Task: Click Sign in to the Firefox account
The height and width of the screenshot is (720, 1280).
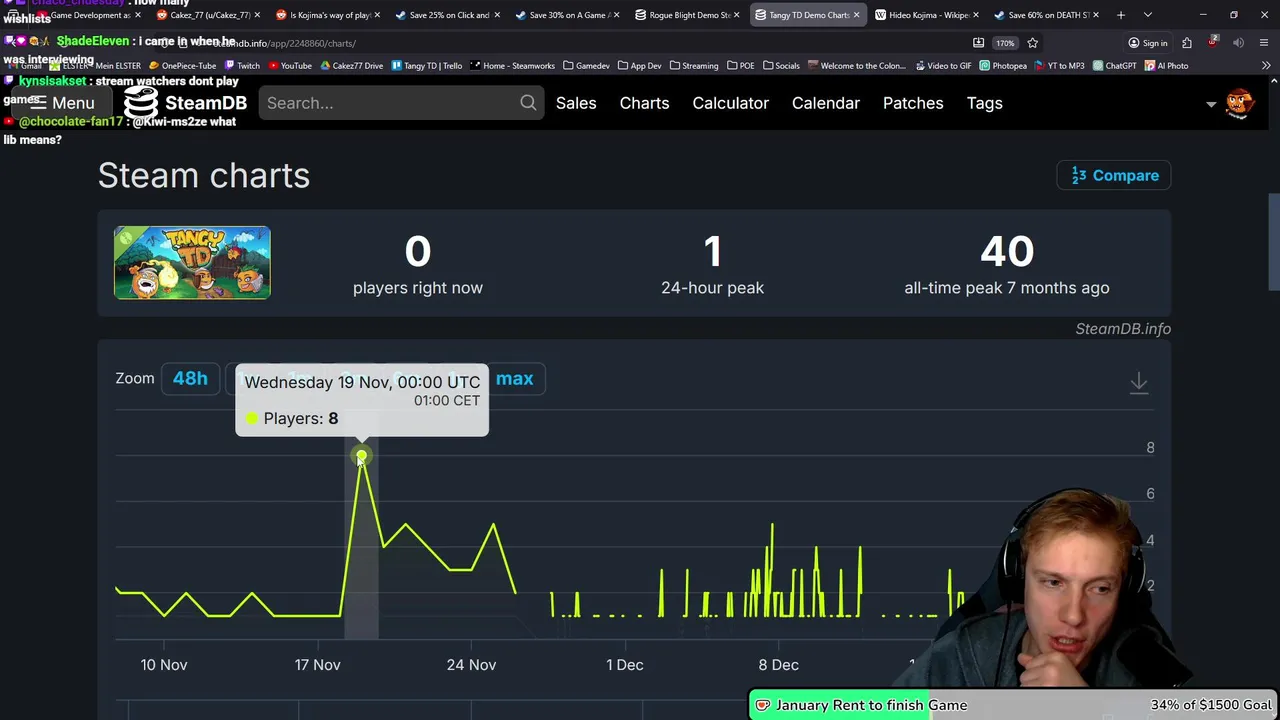Action: (1148, 43)
